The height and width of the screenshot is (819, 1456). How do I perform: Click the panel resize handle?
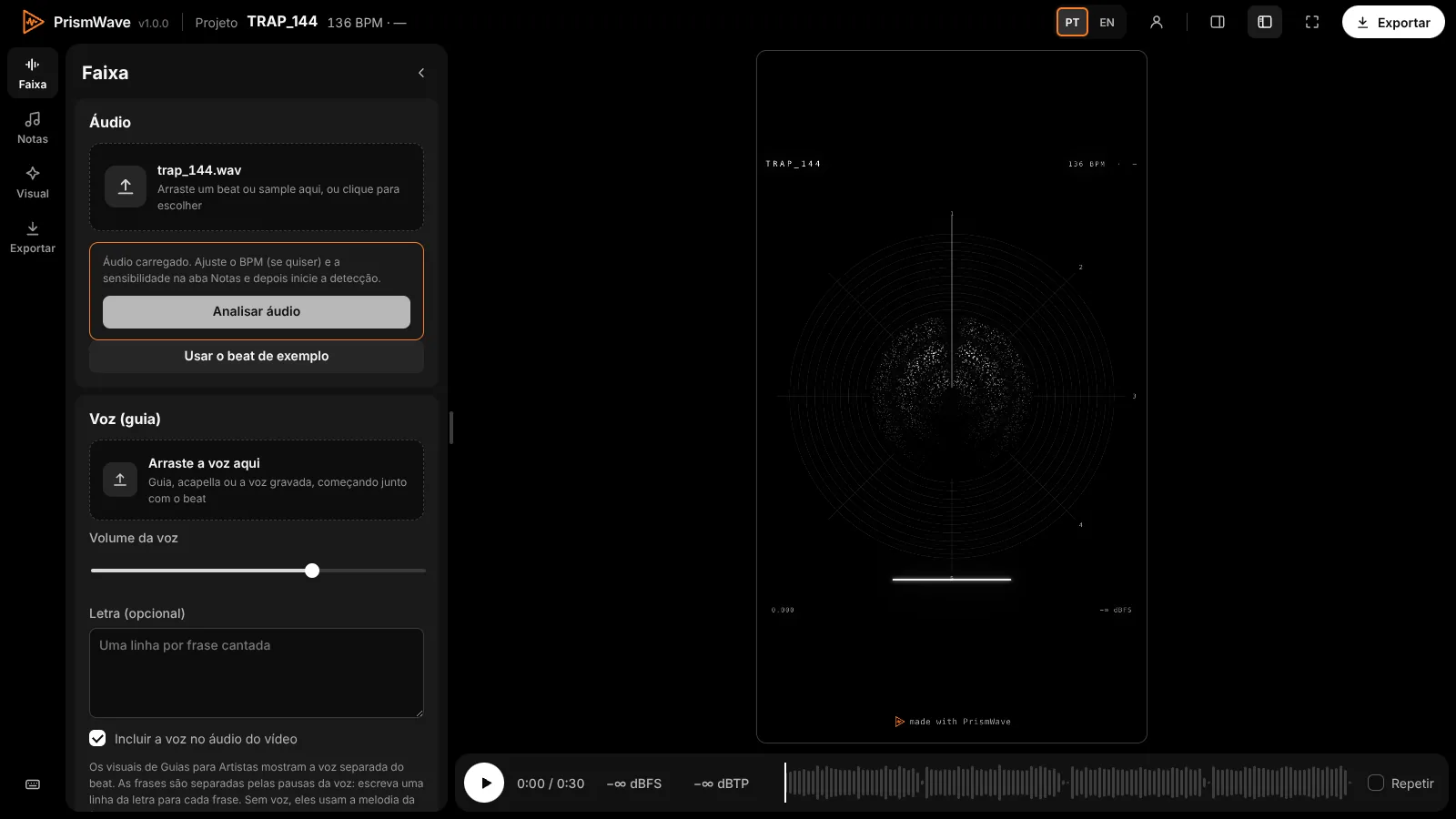451,428
